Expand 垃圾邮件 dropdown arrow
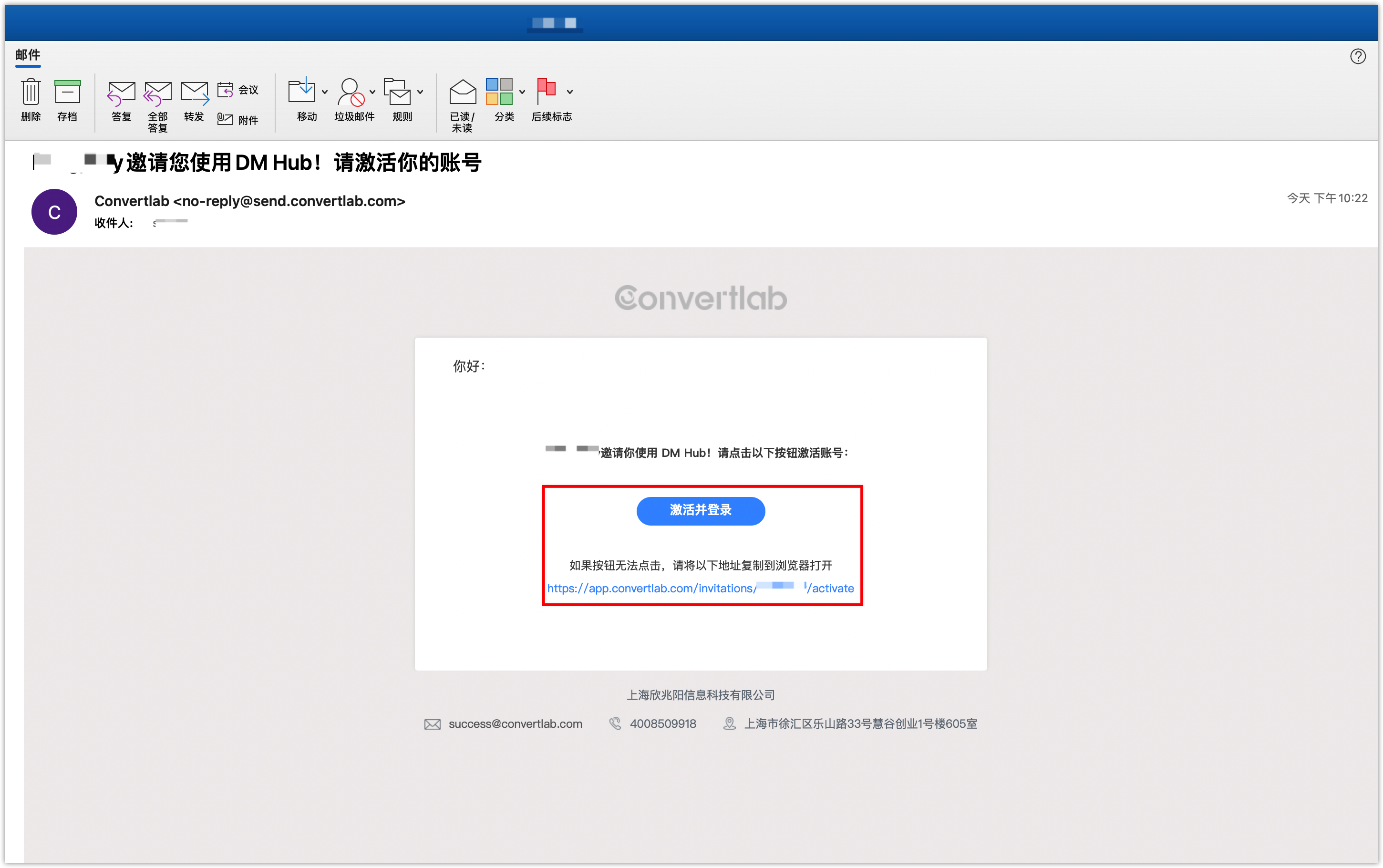 point(372,92)
